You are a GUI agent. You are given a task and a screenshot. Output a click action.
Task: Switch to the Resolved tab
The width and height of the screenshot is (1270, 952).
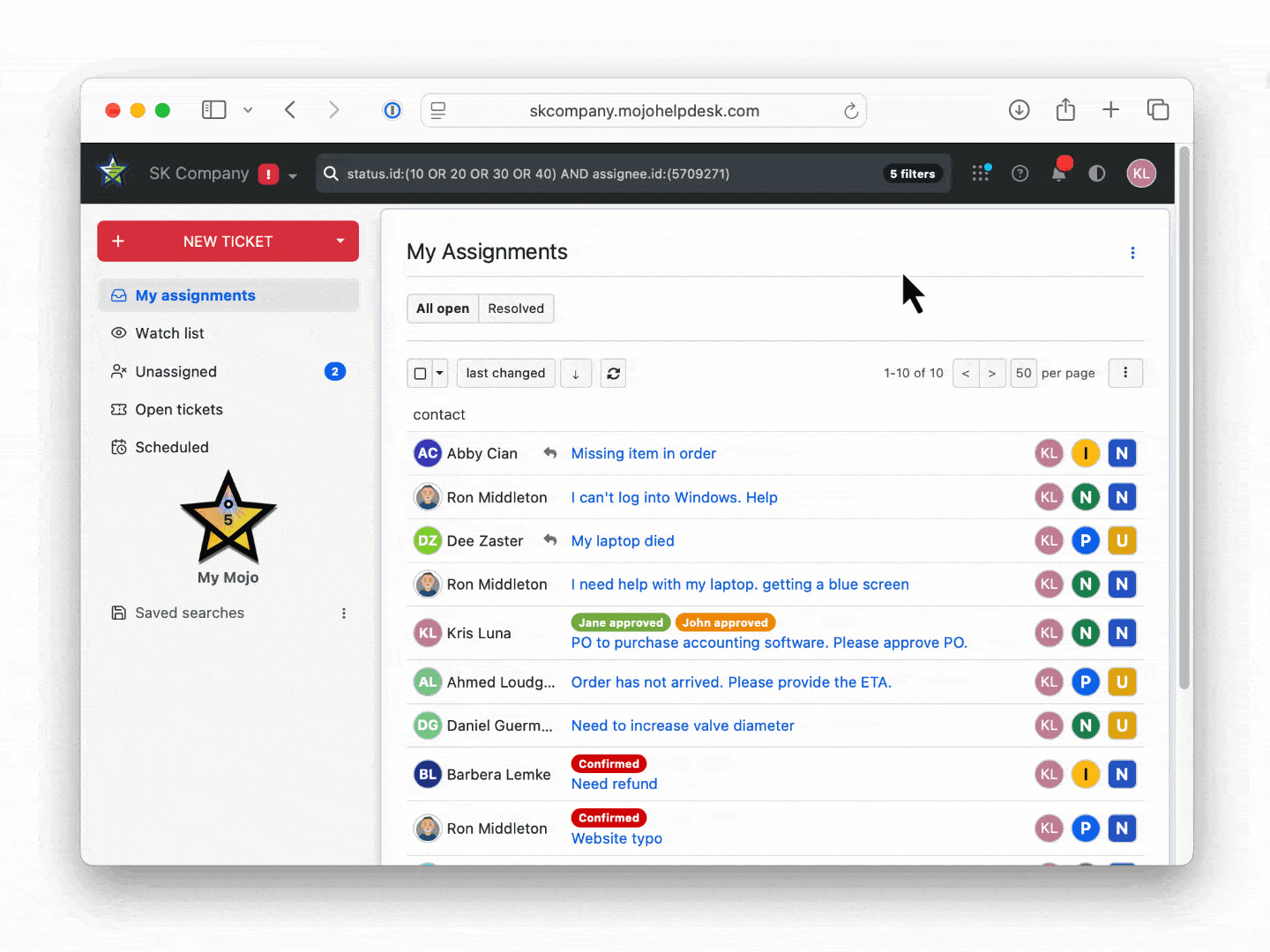(x=516, y=309)
